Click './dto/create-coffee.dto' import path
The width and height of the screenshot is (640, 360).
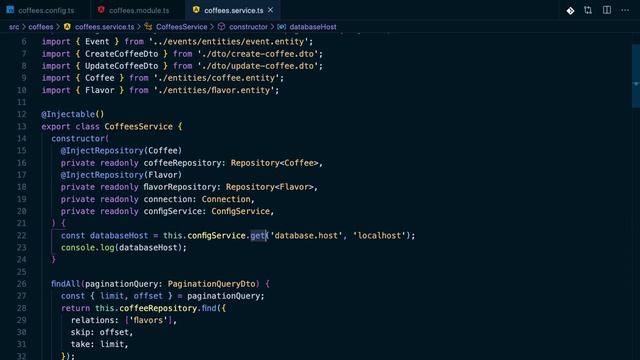click(x=258, y=54)
